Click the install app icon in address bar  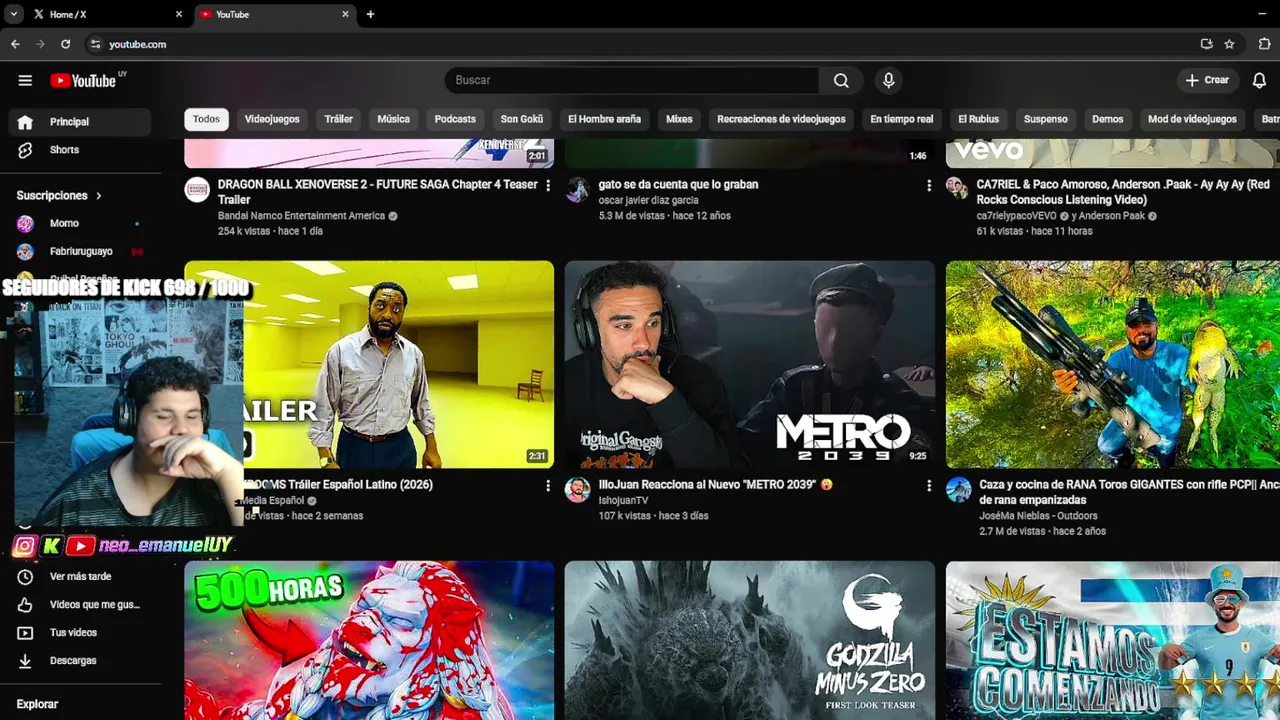click(x=1207, y=44)
